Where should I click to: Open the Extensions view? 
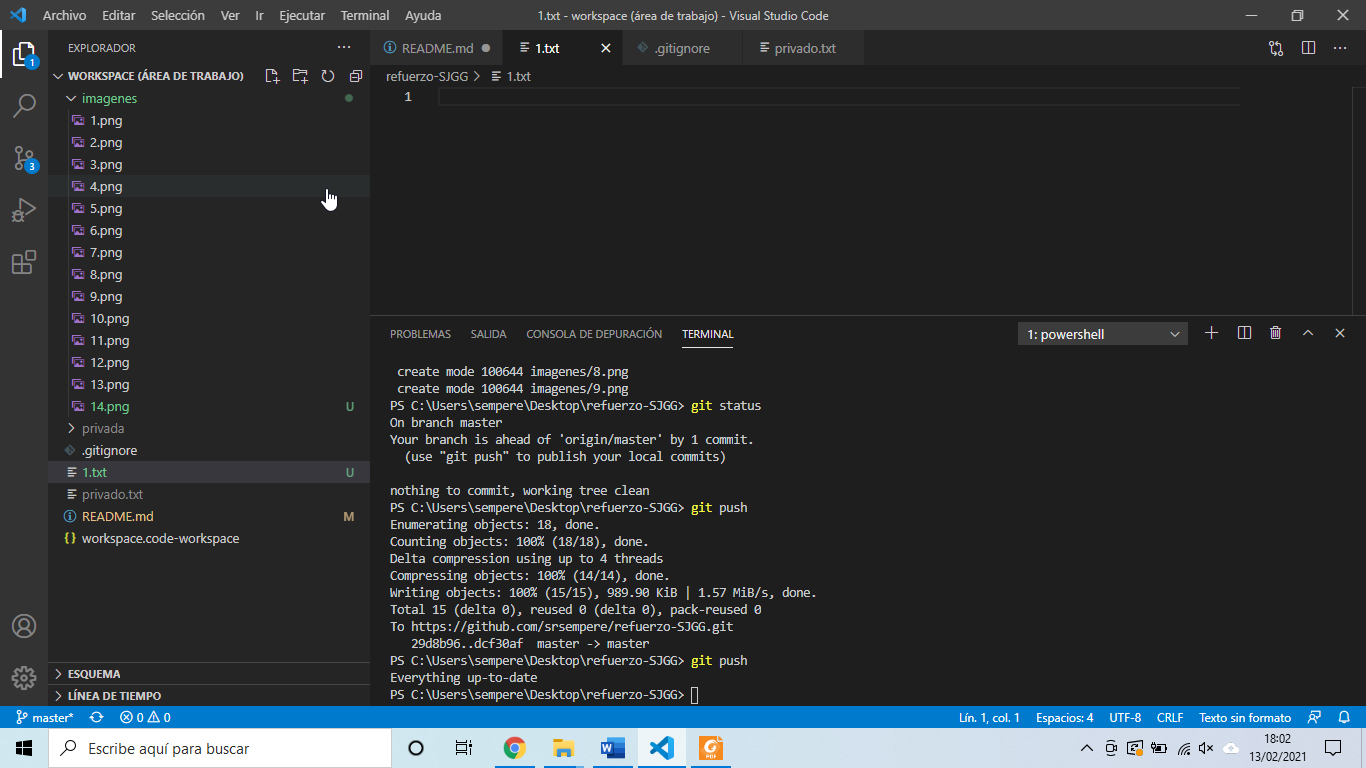(x=24, y=262)
